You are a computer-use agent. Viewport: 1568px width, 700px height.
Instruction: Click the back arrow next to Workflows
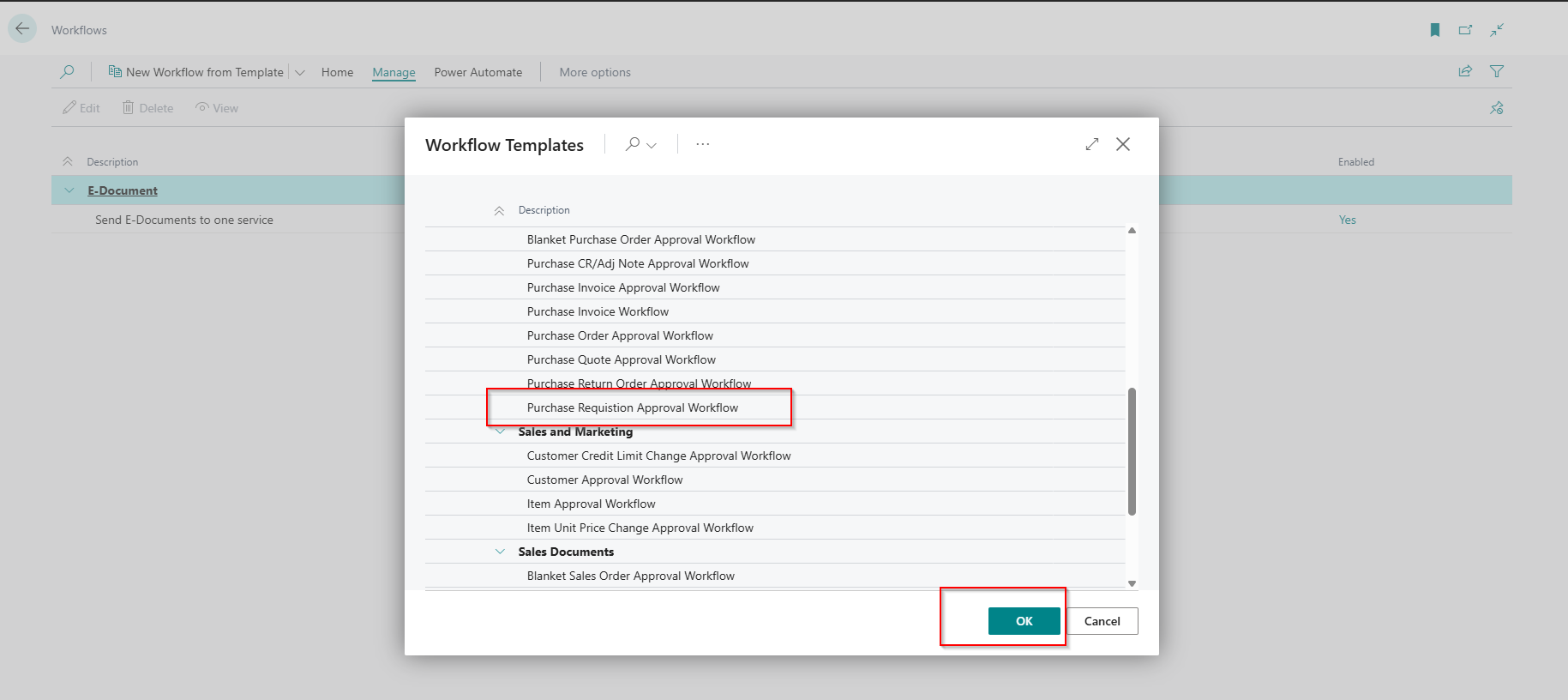[22, 29]
